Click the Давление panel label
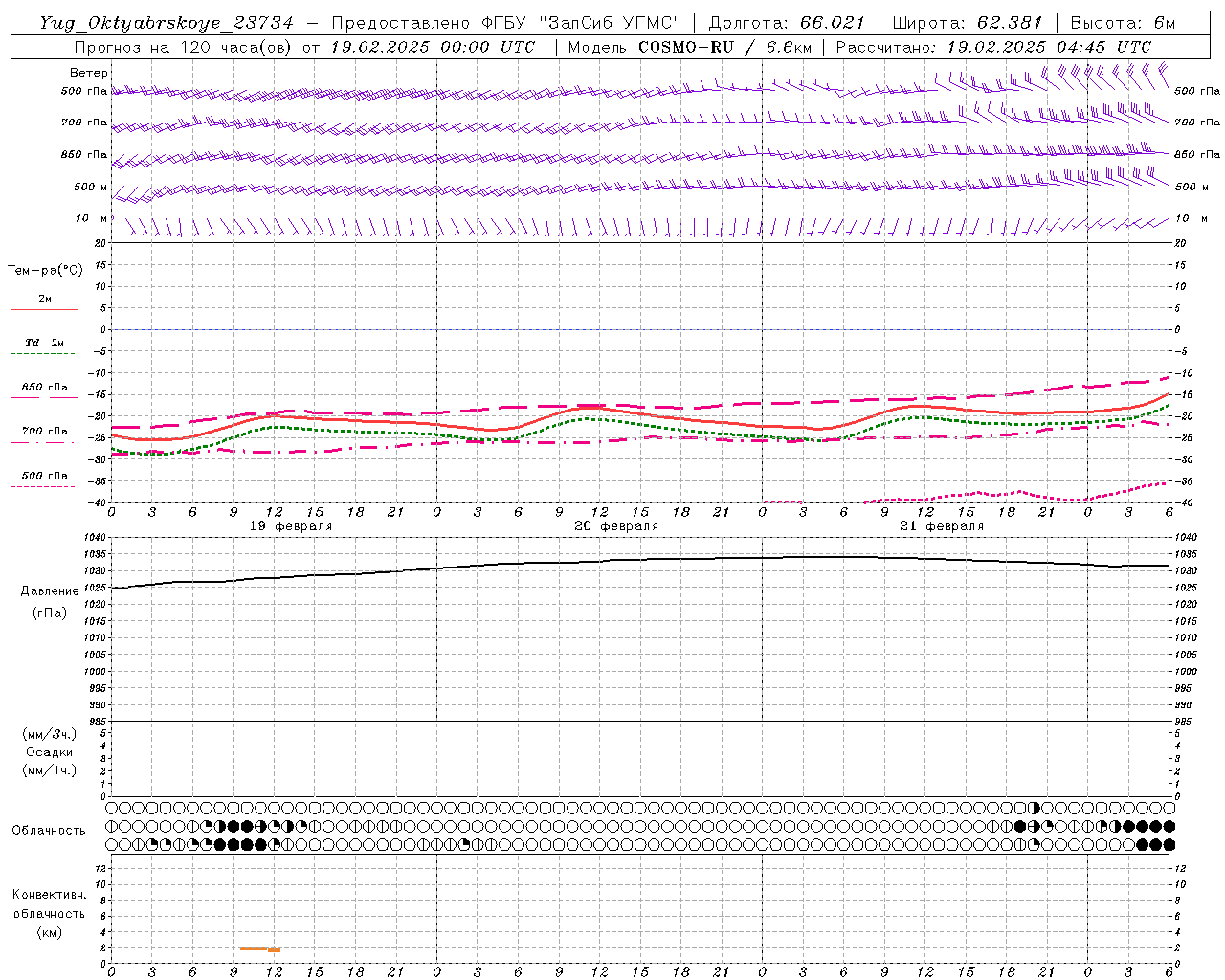Screen dimensions: 1225x980 [x=50, y=590]
